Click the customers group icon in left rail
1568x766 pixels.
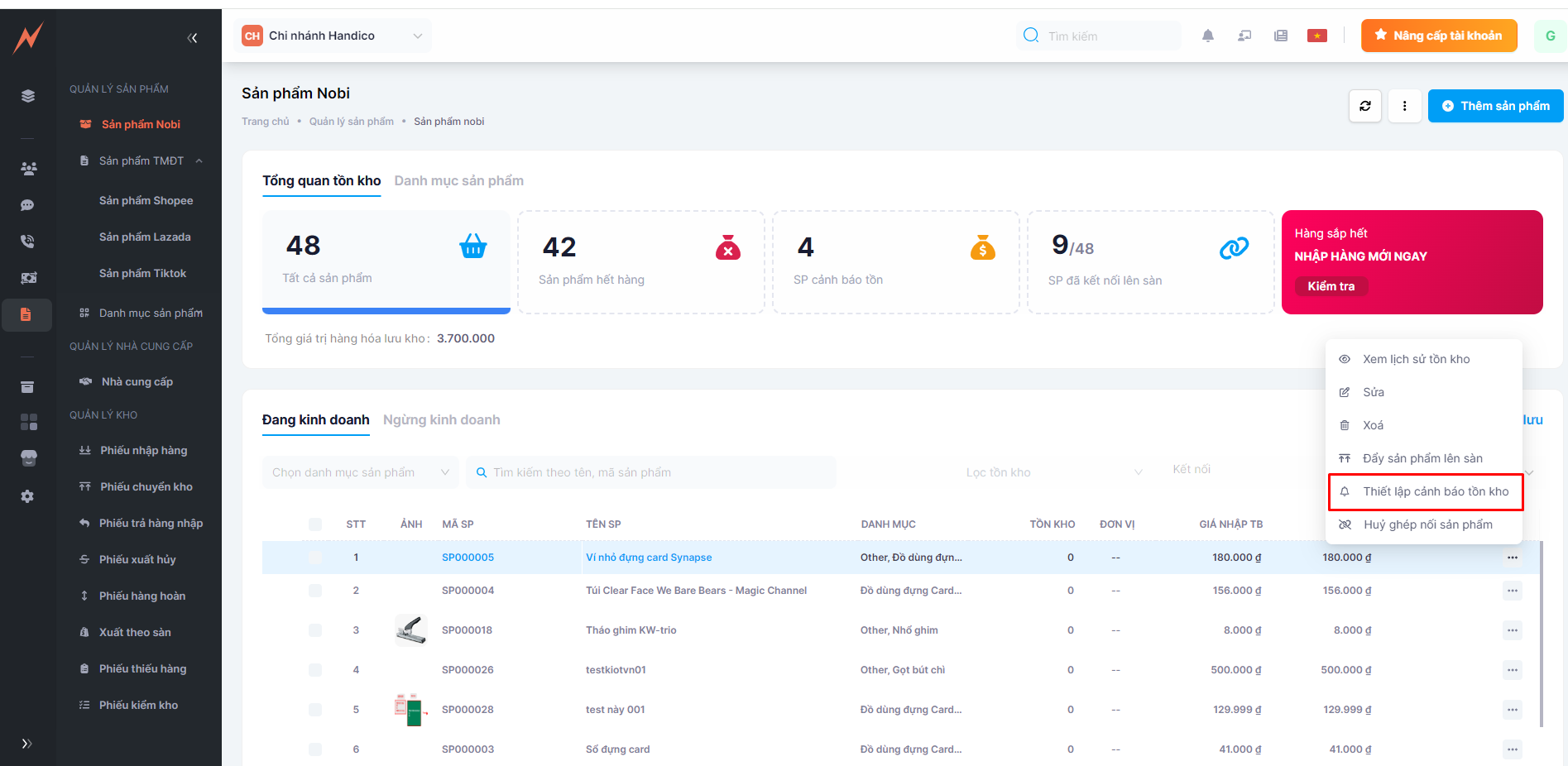pyautogui.click(x=28, y=169)
